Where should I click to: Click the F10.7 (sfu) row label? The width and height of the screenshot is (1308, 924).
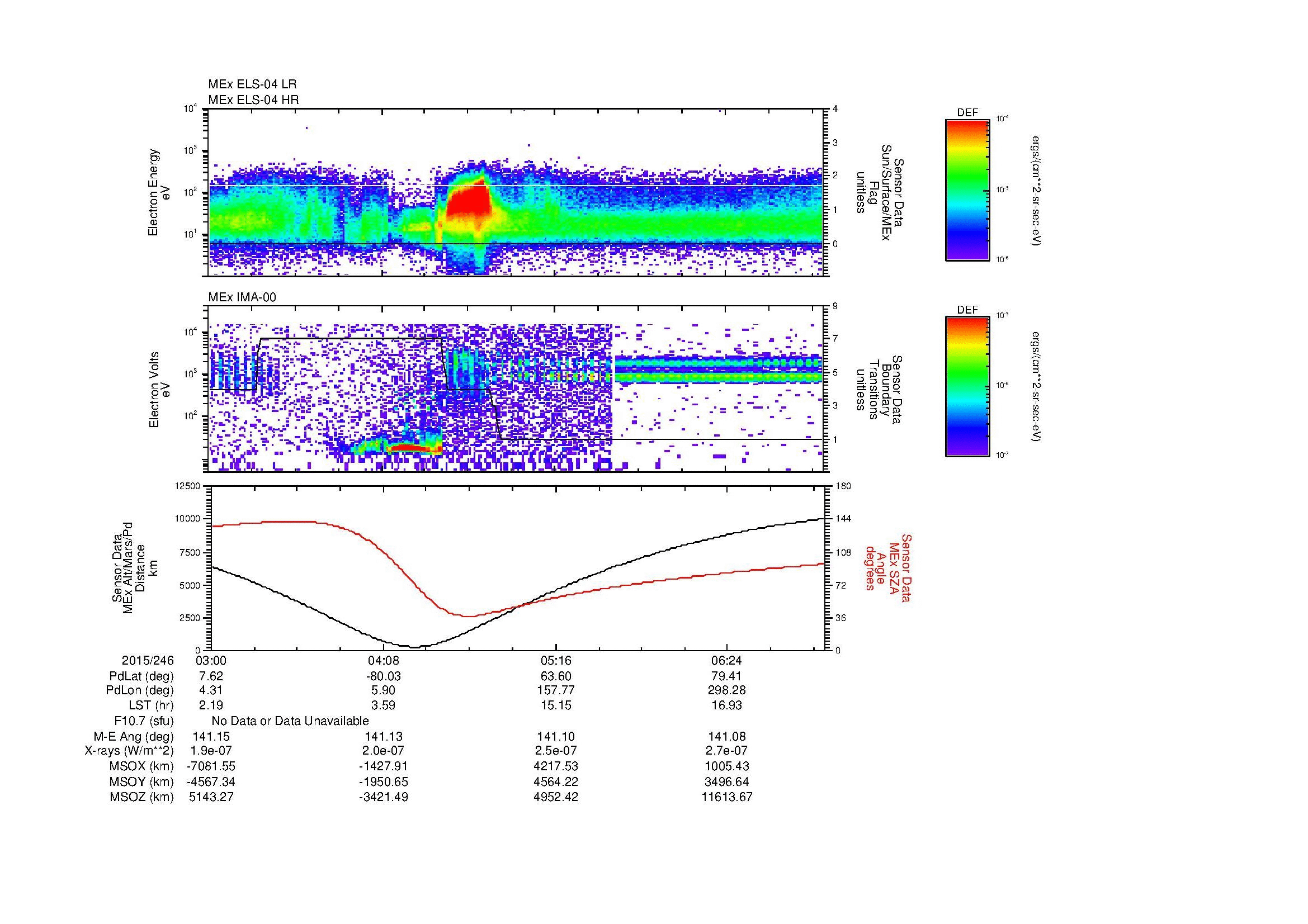coord(144,721)
